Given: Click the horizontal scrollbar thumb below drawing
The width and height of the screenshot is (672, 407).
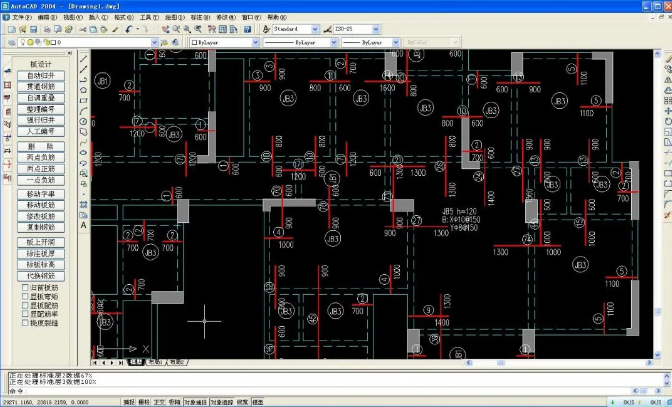Looking at the screenshot, I should click(x=501, y=362).
